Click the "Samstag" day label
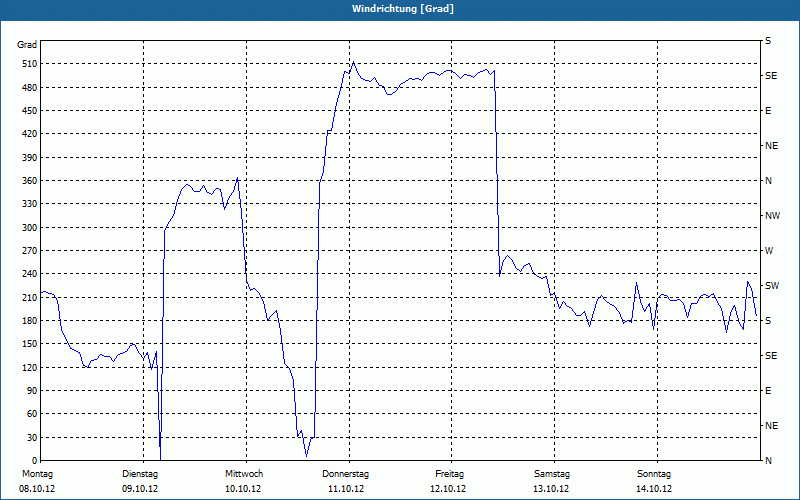The width and height of the screenshot is (800, 500). tap(552, 474)
